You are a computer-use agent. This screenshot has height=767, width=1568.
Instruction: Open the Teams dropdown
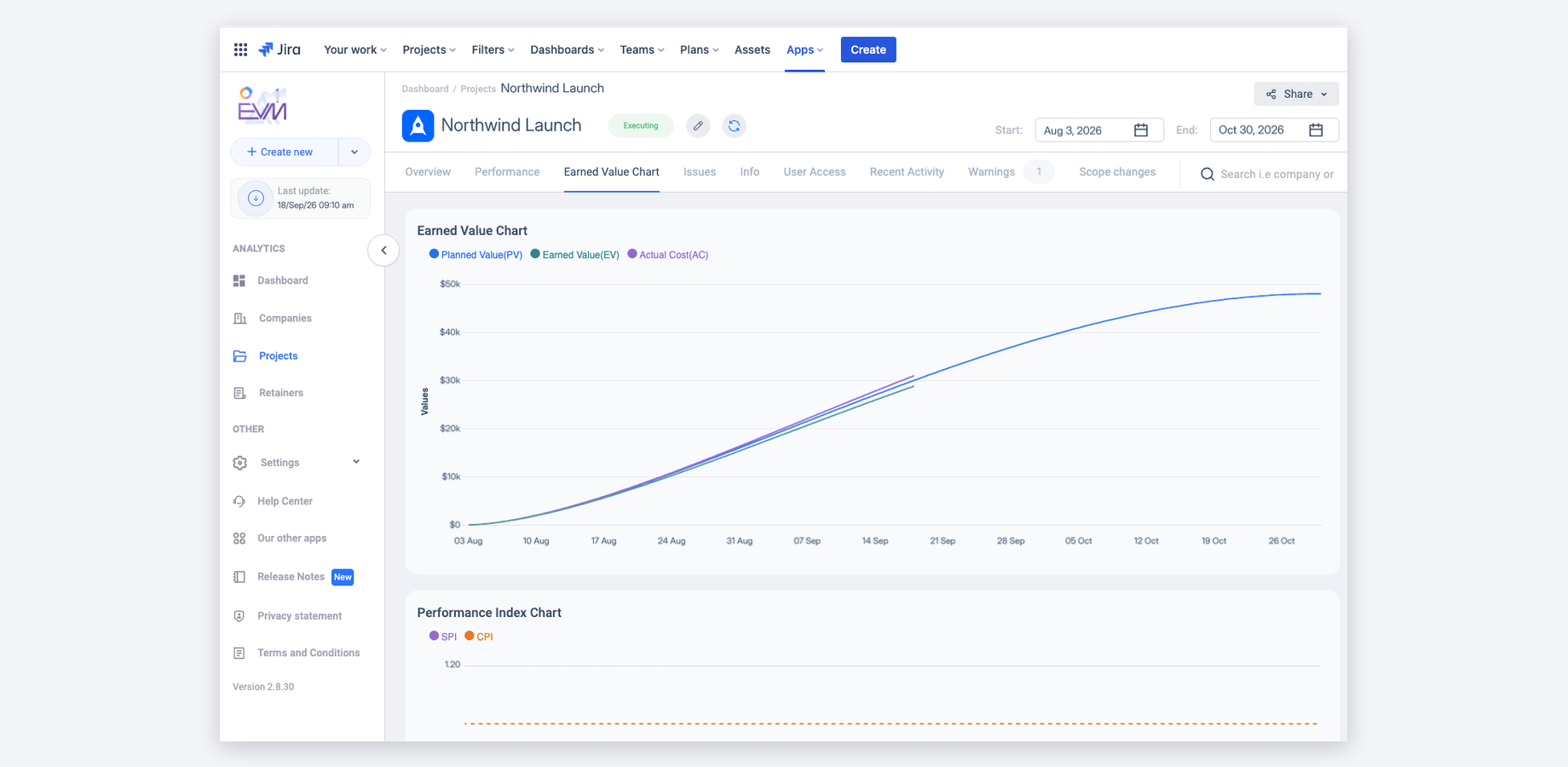[642, 49]
